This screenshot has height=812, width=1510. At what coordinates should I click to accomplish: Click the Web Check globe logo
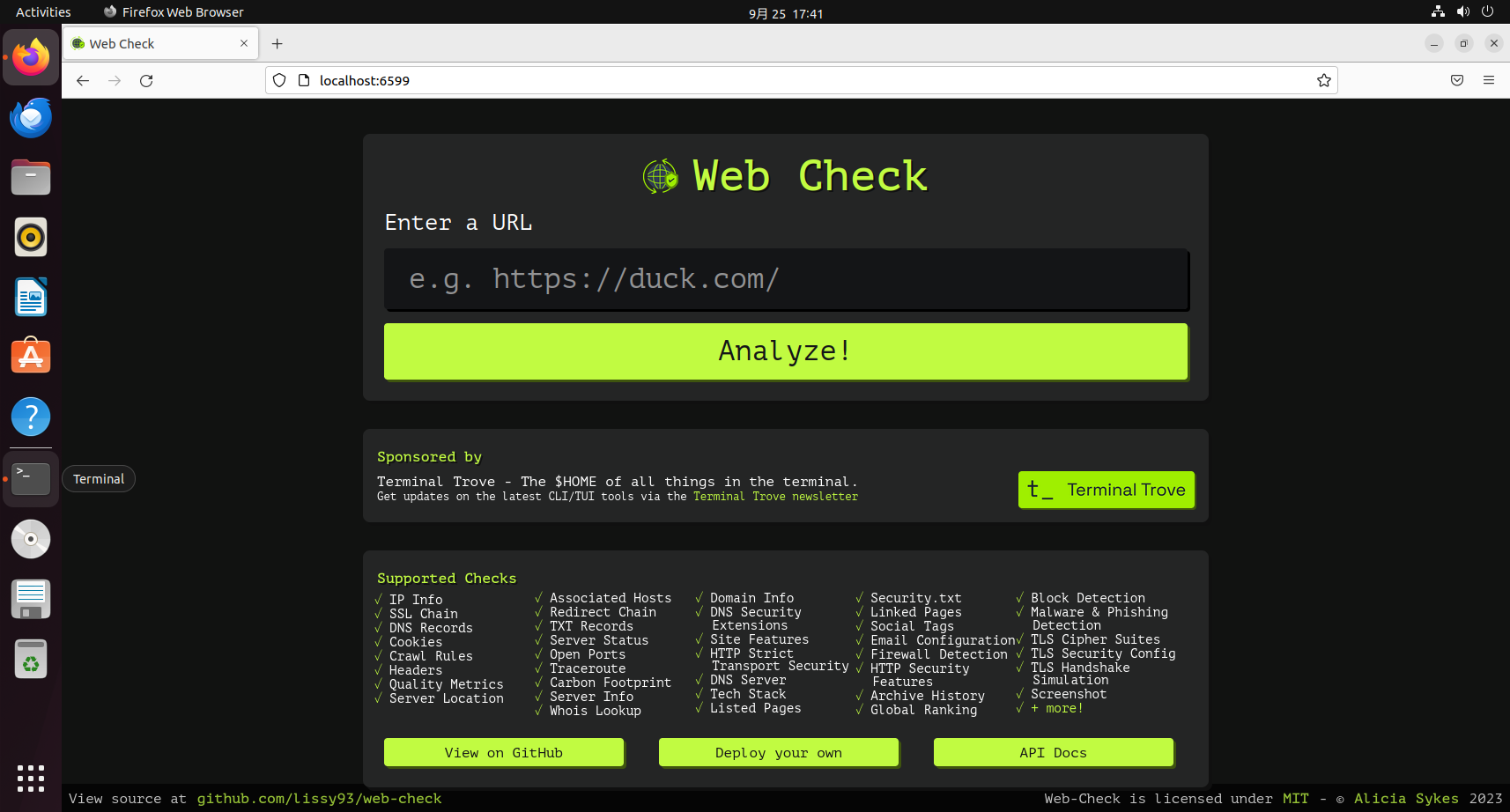660,176
